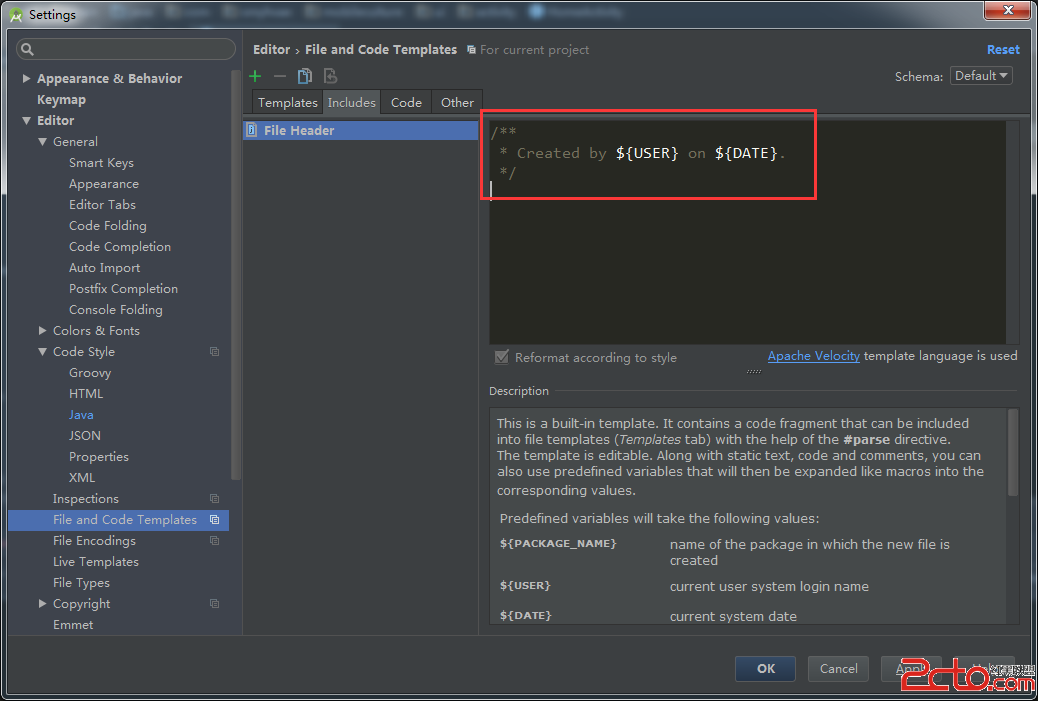
Task: Click project-level icon beside File and Code Templates
Action: pyautogui.click(x=214, y=520)
